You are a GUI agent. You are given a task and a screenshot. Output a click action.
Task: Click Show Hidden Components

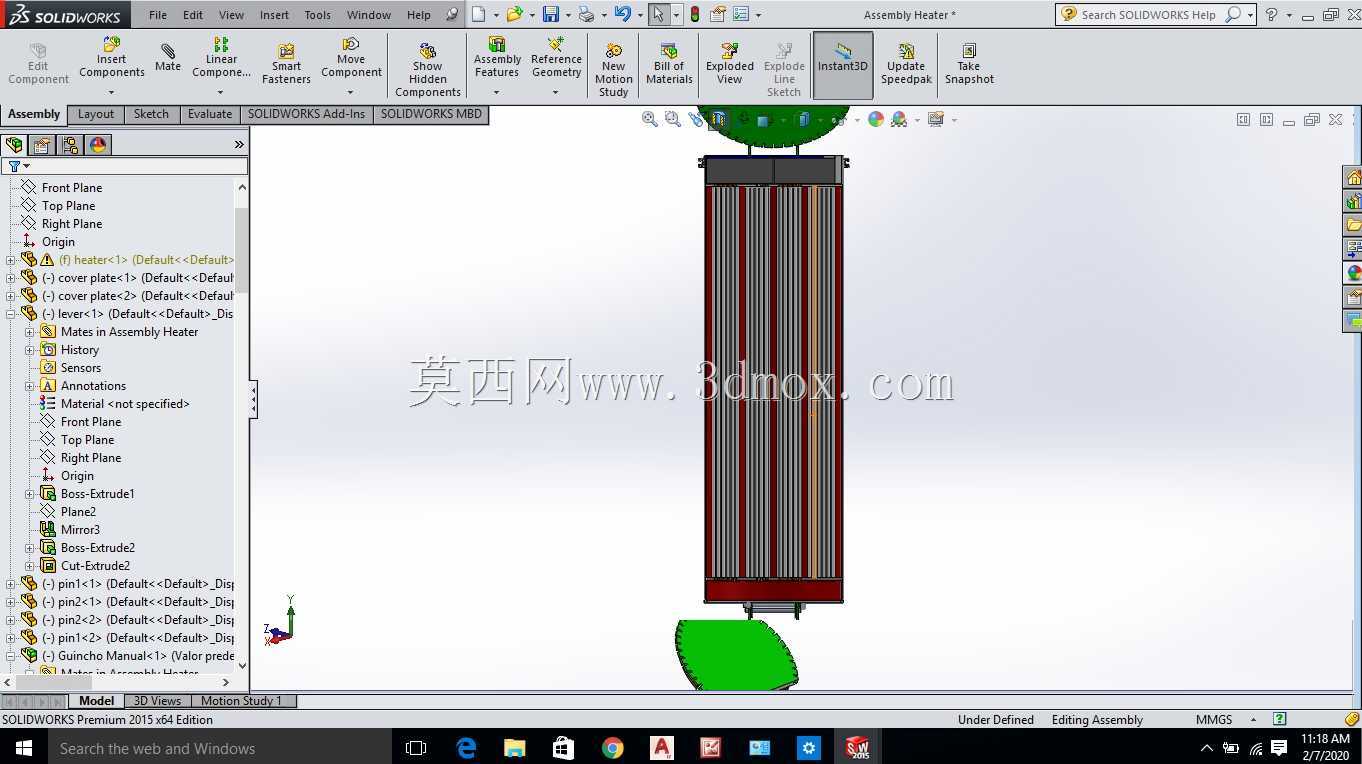pos(428,70)
